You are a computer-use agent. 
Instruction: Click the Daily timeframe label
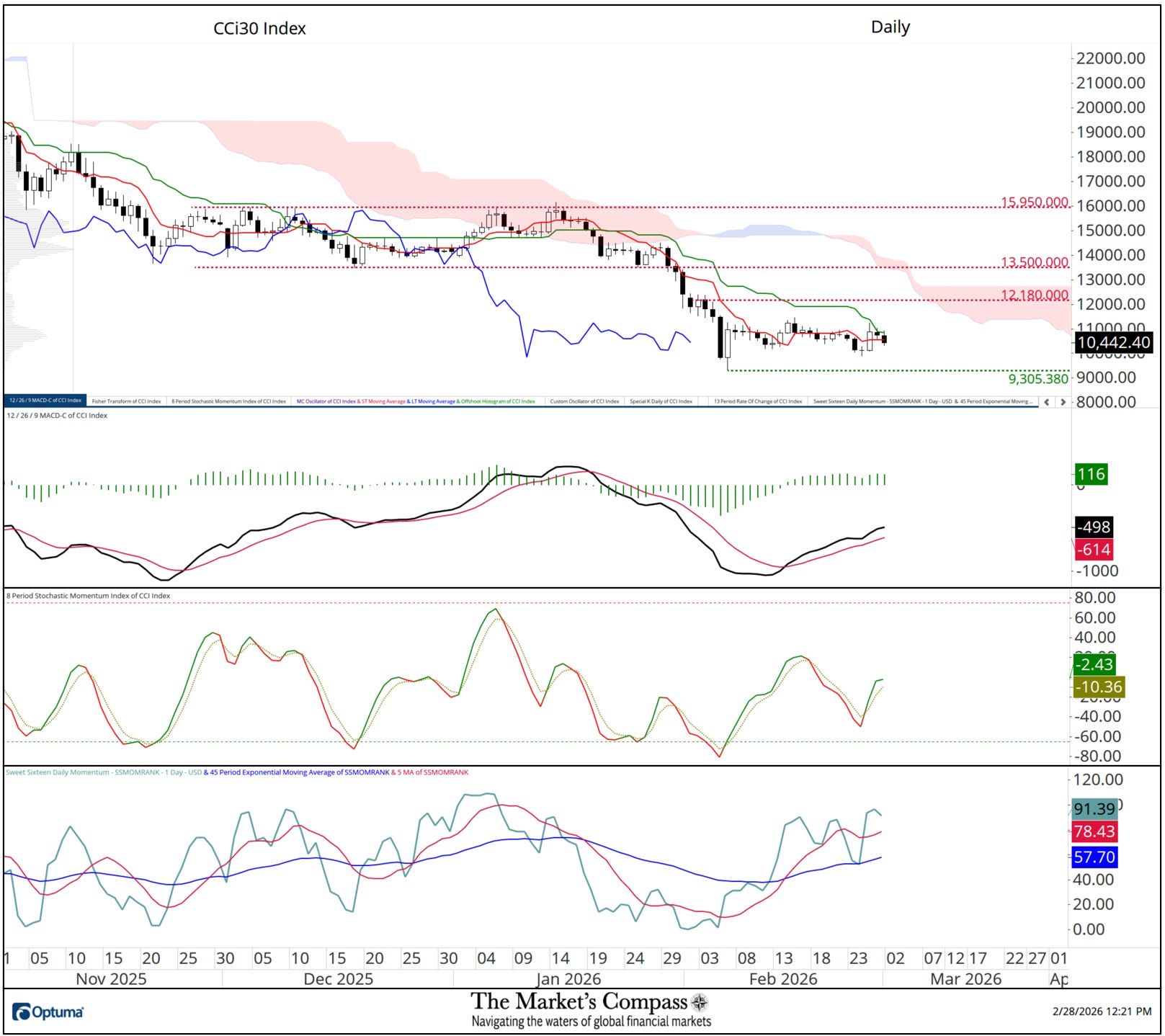(891, 27)
